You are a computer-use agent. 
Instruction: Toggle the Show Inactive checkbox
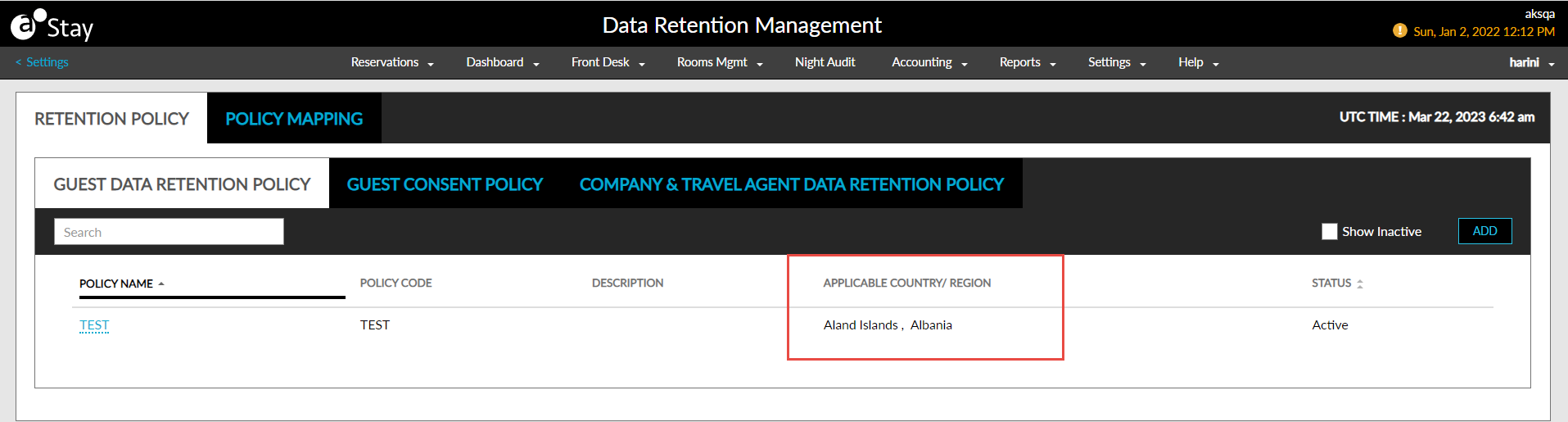click(x=1330, y=232)
